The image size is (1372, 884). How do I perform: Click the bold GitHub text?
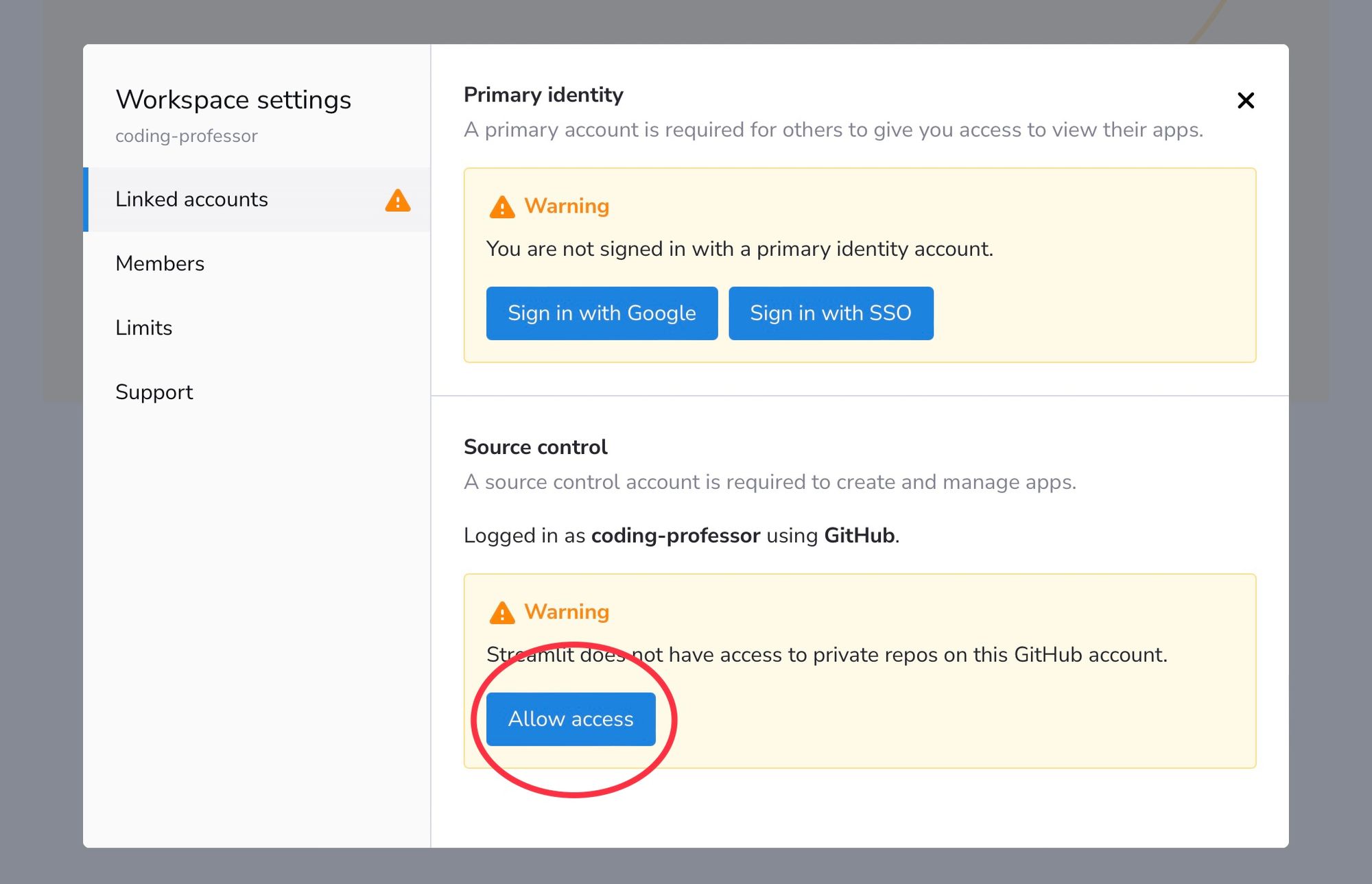click(859, 536)
